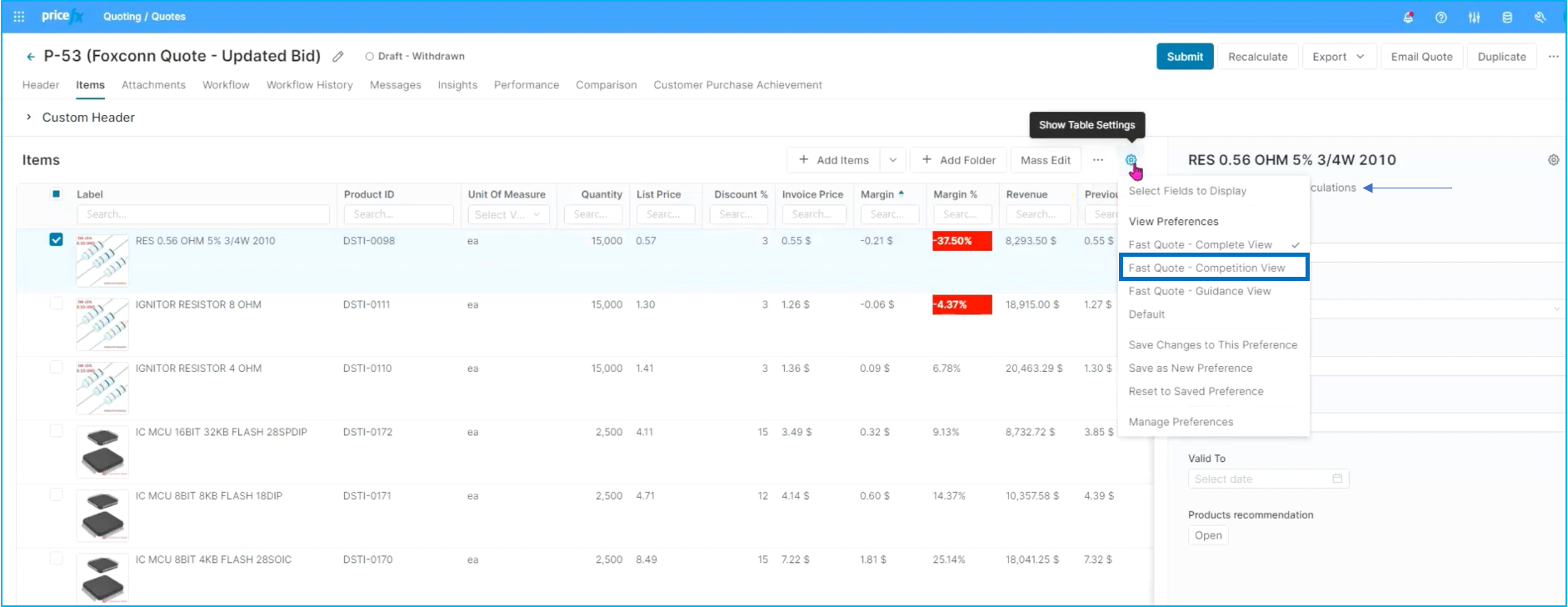Open table settings gear icon
The image size is (1568, 607).
(x=1131, y=160)
